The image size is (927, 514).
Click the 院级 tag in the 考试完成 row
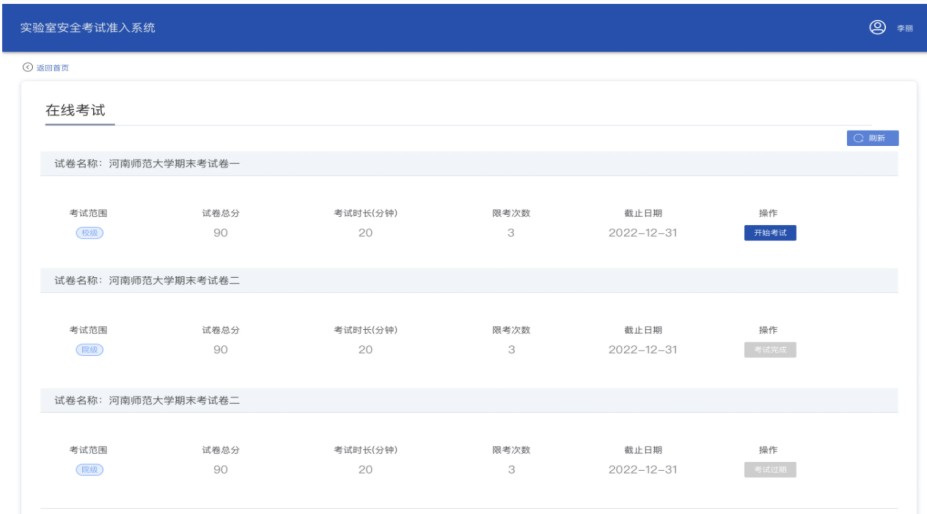(x=89, y=350)
